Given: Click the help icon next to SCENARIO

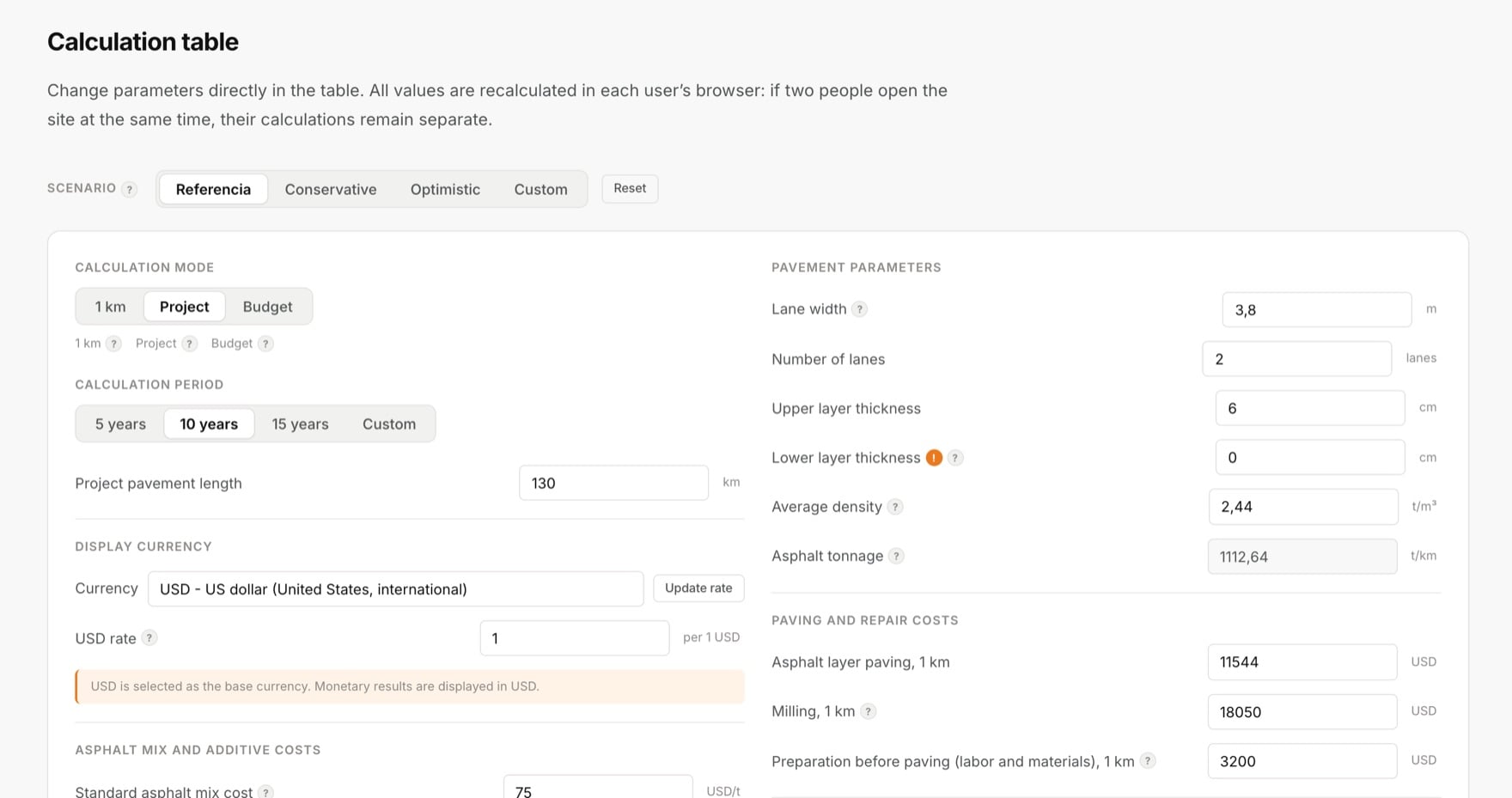Looking at the screenshot, I should point(129,189).
